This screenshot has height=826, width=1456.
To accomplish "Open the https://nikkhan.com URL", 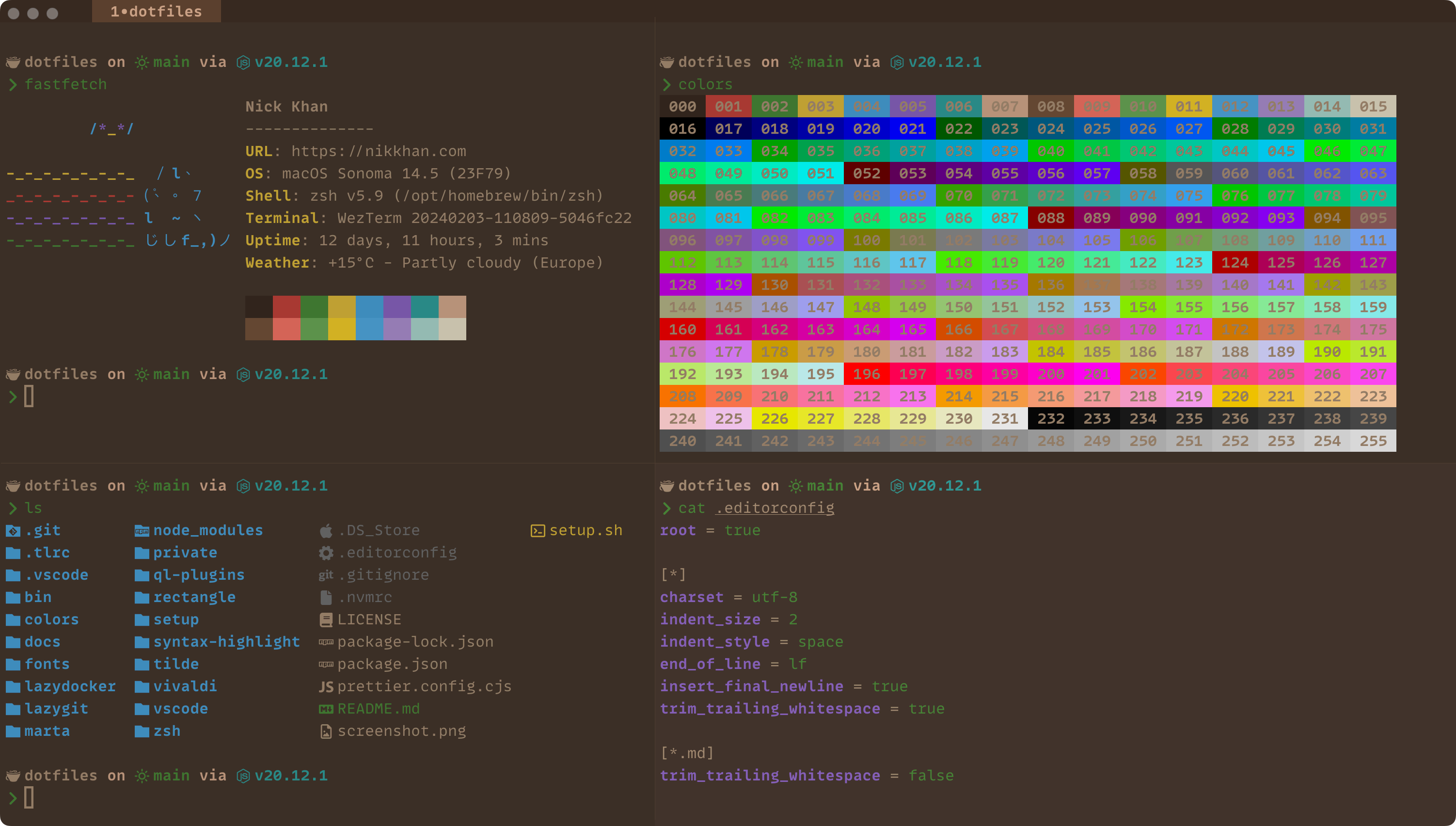I will coord(379,151).
